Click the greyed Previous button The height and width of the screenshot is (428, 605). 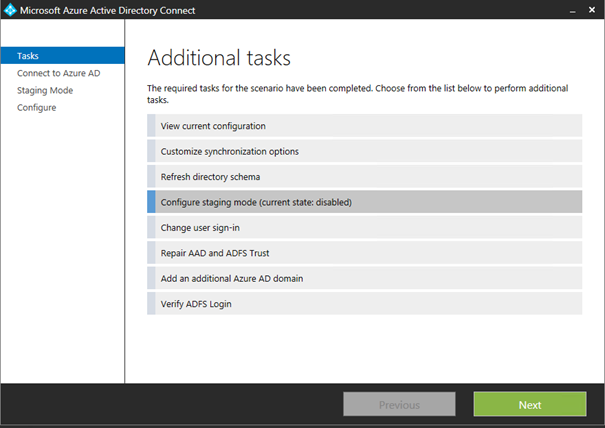coord(399,404)
